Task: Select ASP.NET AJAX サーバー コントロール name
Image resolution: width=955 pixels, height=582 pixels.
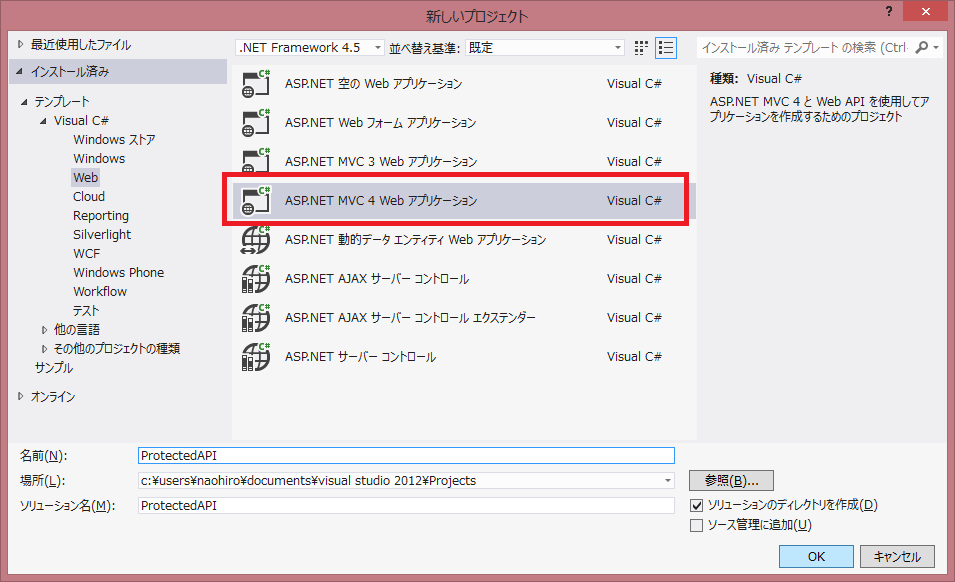Action: pyautogui.click(x=377, y=278)
